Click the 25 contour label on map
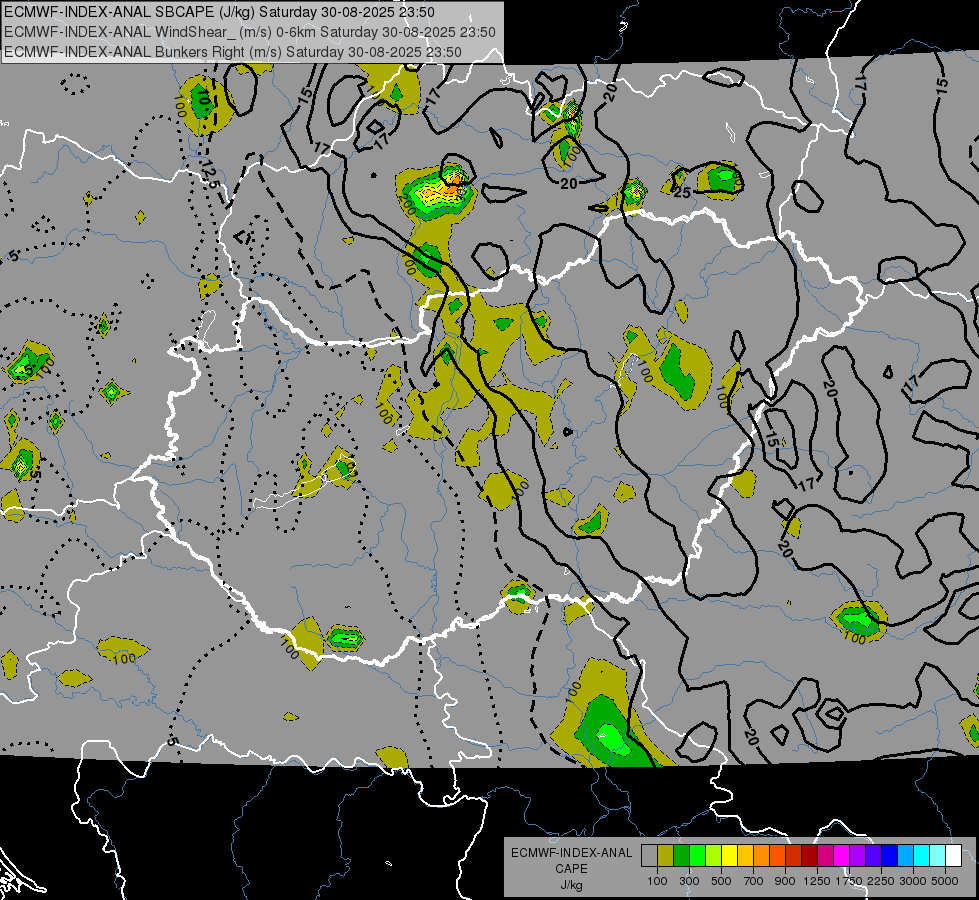 pos(682,192)
